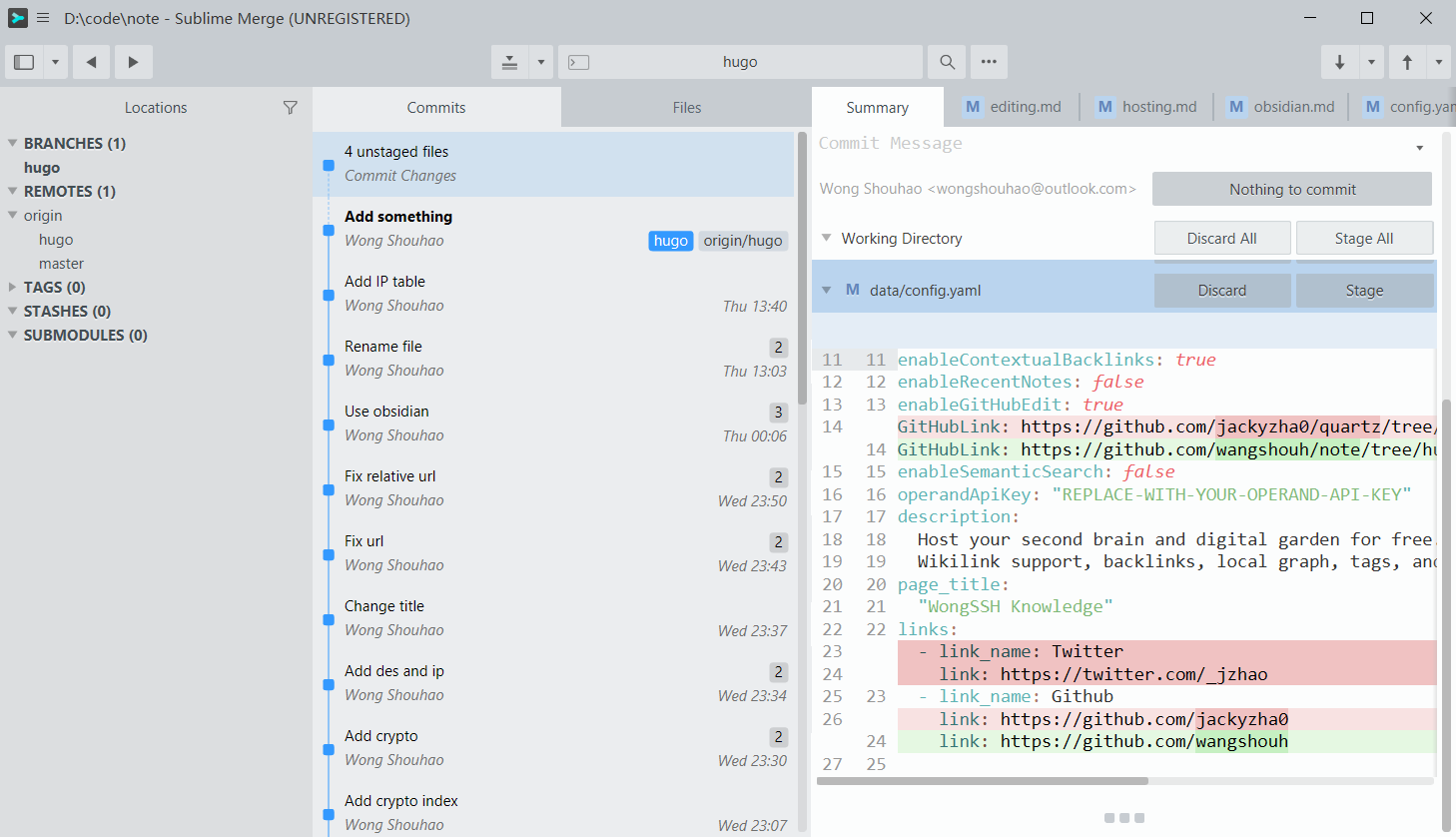Navigate forward with the right arrow icon
Image resolution: width=1456 pixels, height=837 pixels.
point(133,62)
